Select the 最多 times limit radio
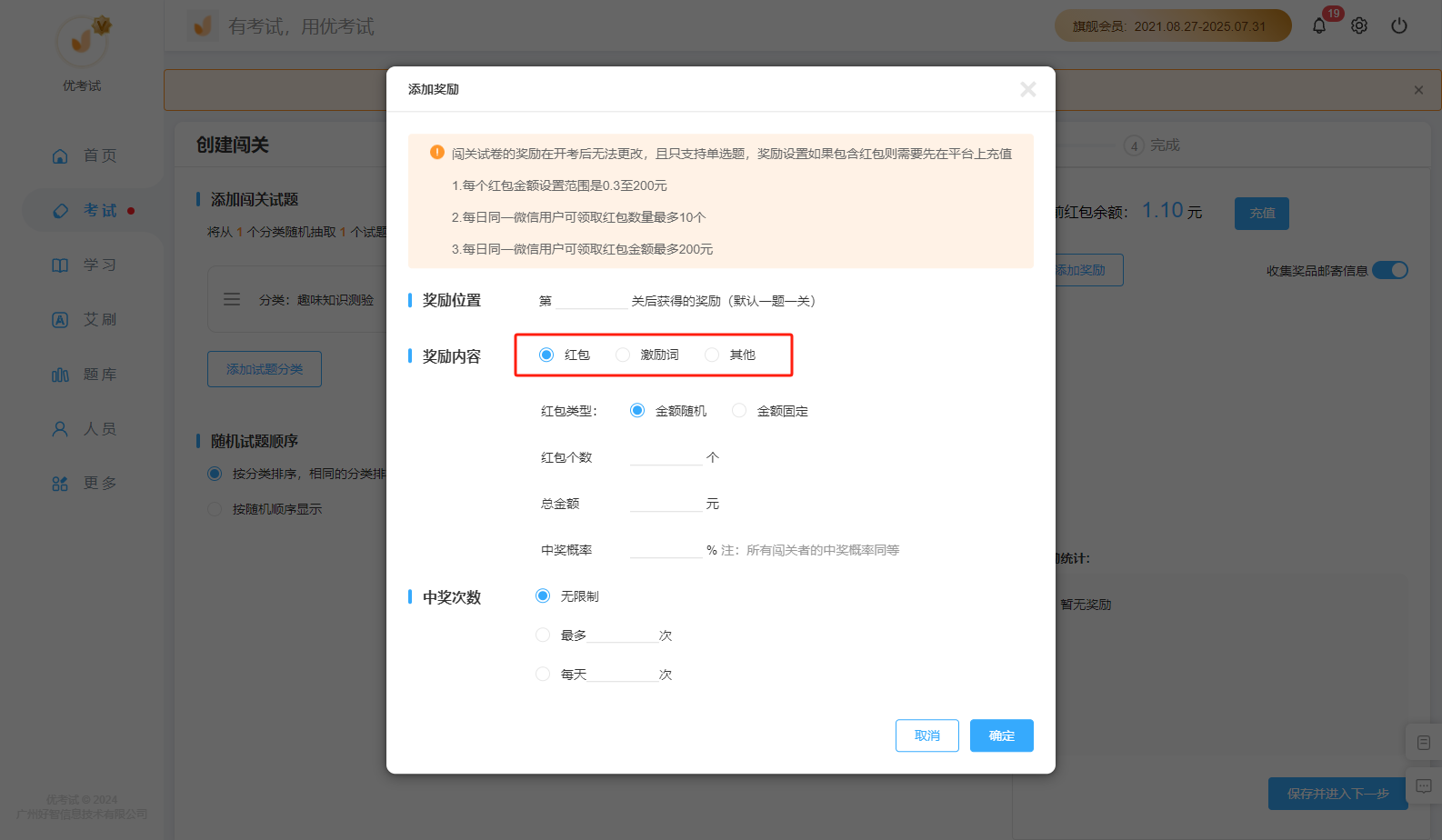The image size is (1442, 840). click(543, 635)
